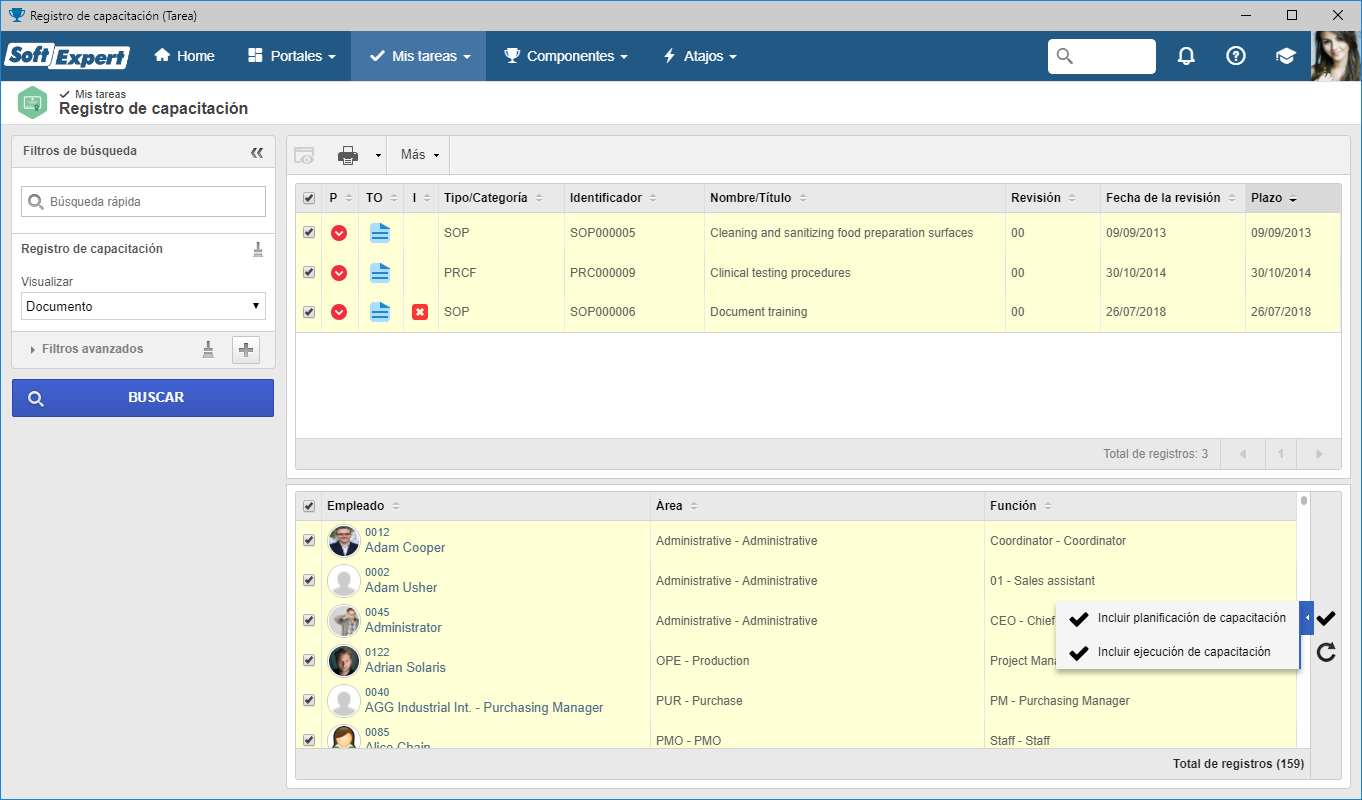This screenshot has width=1362, height=800.
Task: Open the print options dropdown arrow
Action: (378, 155)
